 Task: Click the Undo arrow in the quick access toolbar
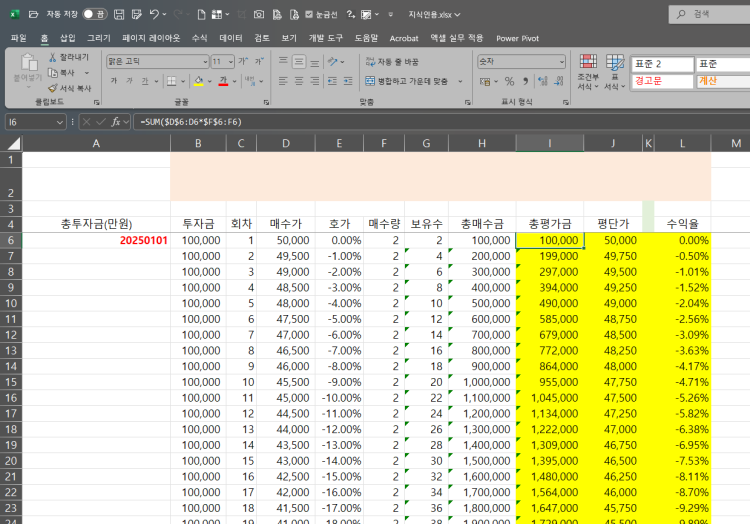point(153,15)
